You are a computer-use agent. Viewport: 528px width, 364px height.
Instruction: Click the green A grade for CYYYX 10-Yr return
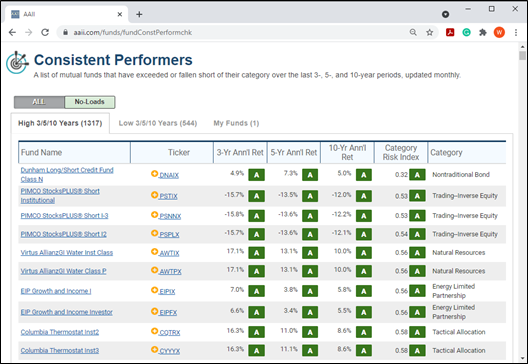coord(364,351)
